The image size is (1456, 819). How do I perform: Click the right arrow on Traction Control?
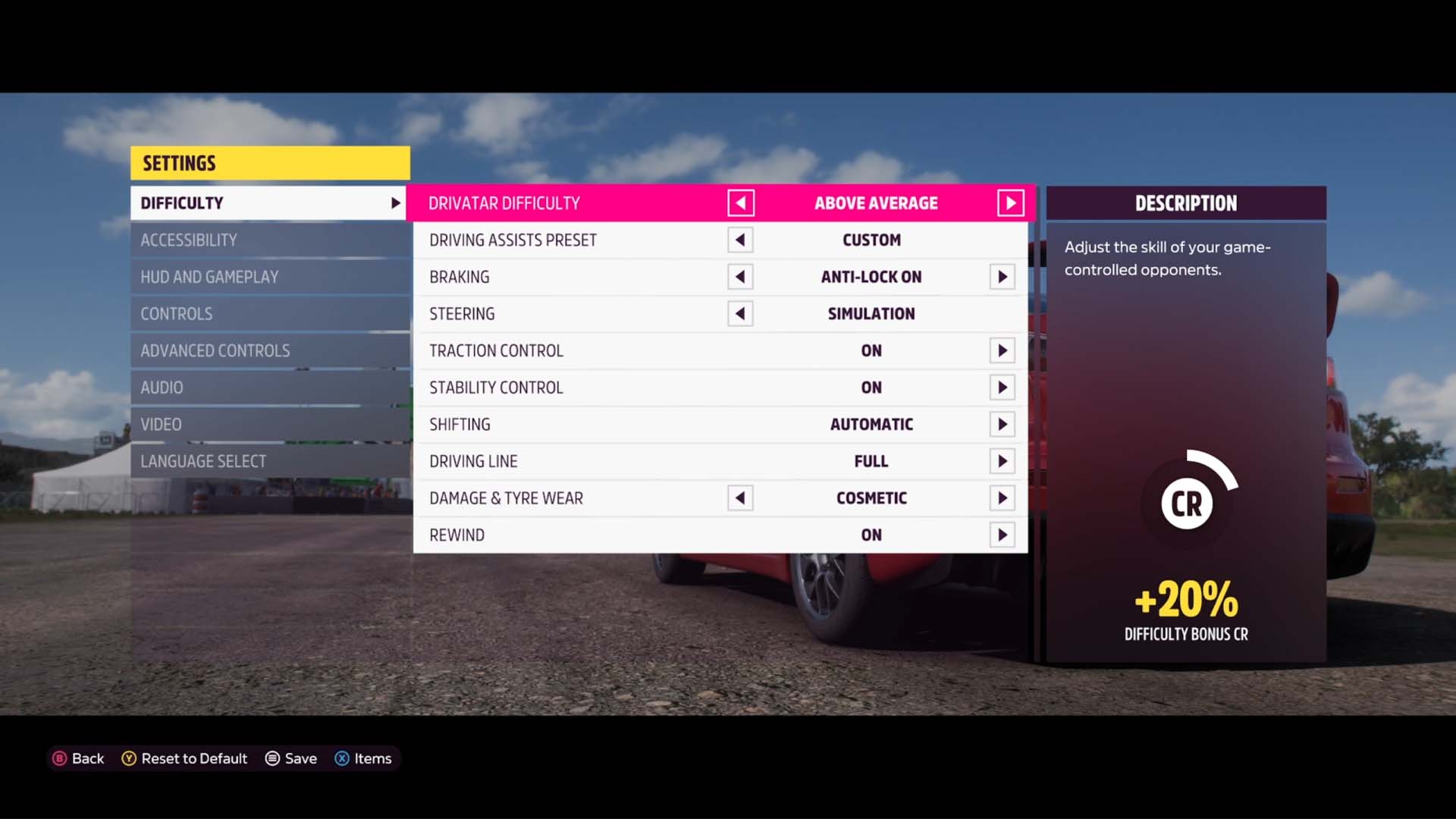tap(1003, 350)
